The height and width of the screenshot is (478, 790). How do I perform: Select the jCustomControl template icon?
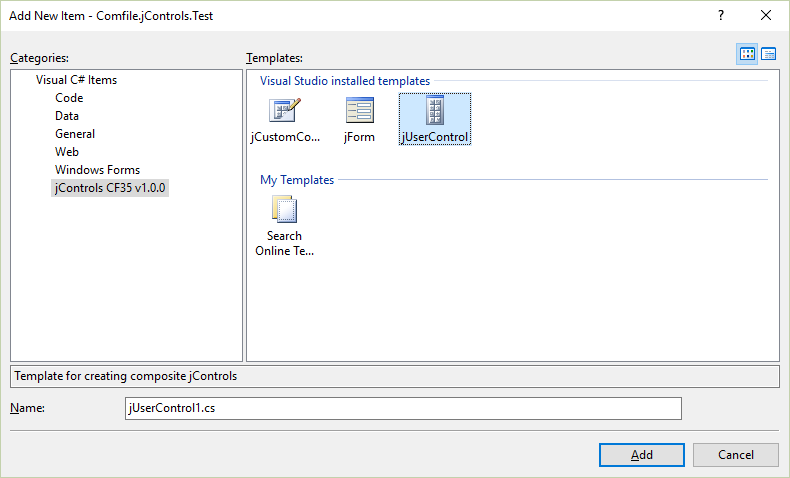coord(284,111)
